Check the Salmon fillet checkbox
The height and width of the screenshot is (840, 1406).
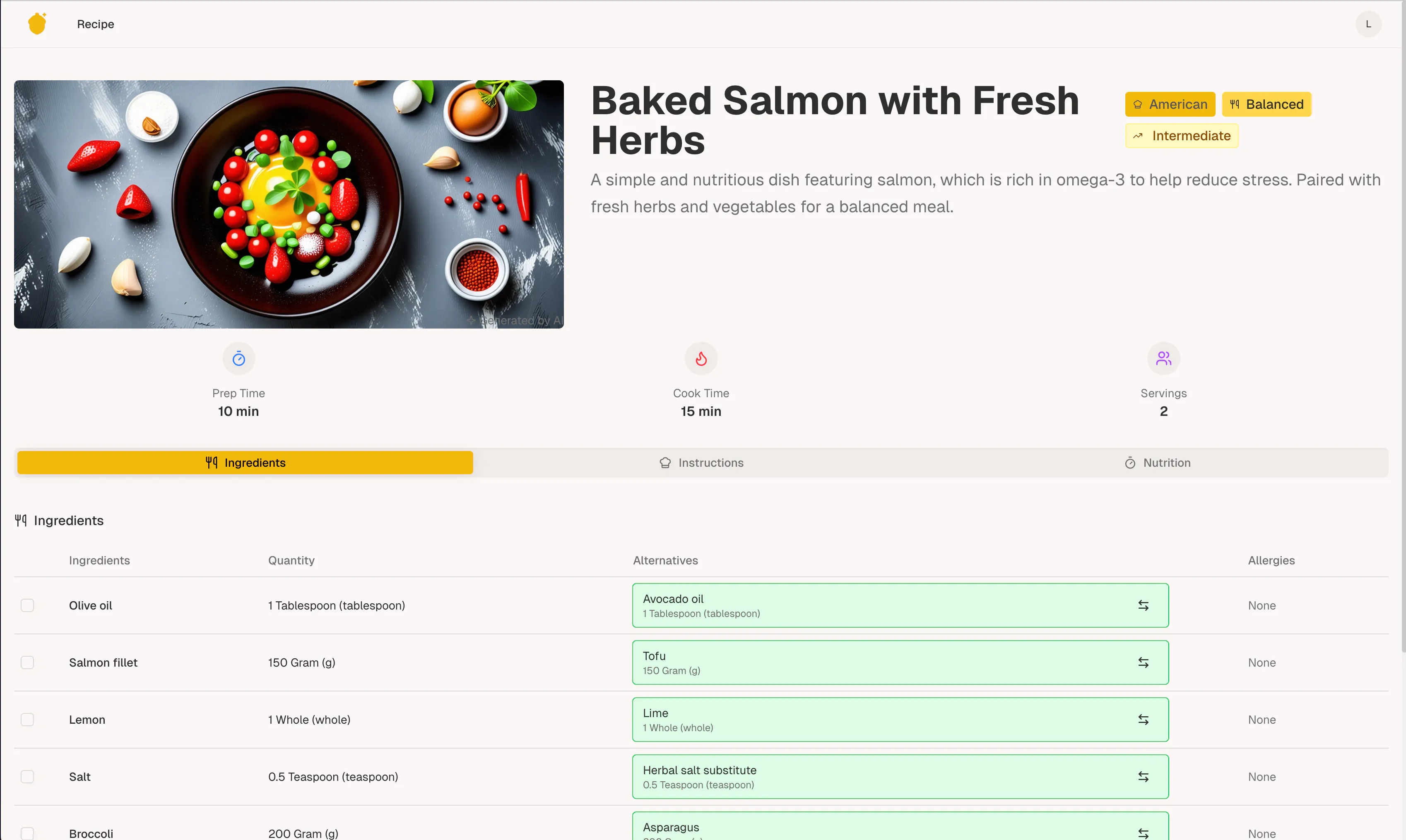click(x=27, y=662)
